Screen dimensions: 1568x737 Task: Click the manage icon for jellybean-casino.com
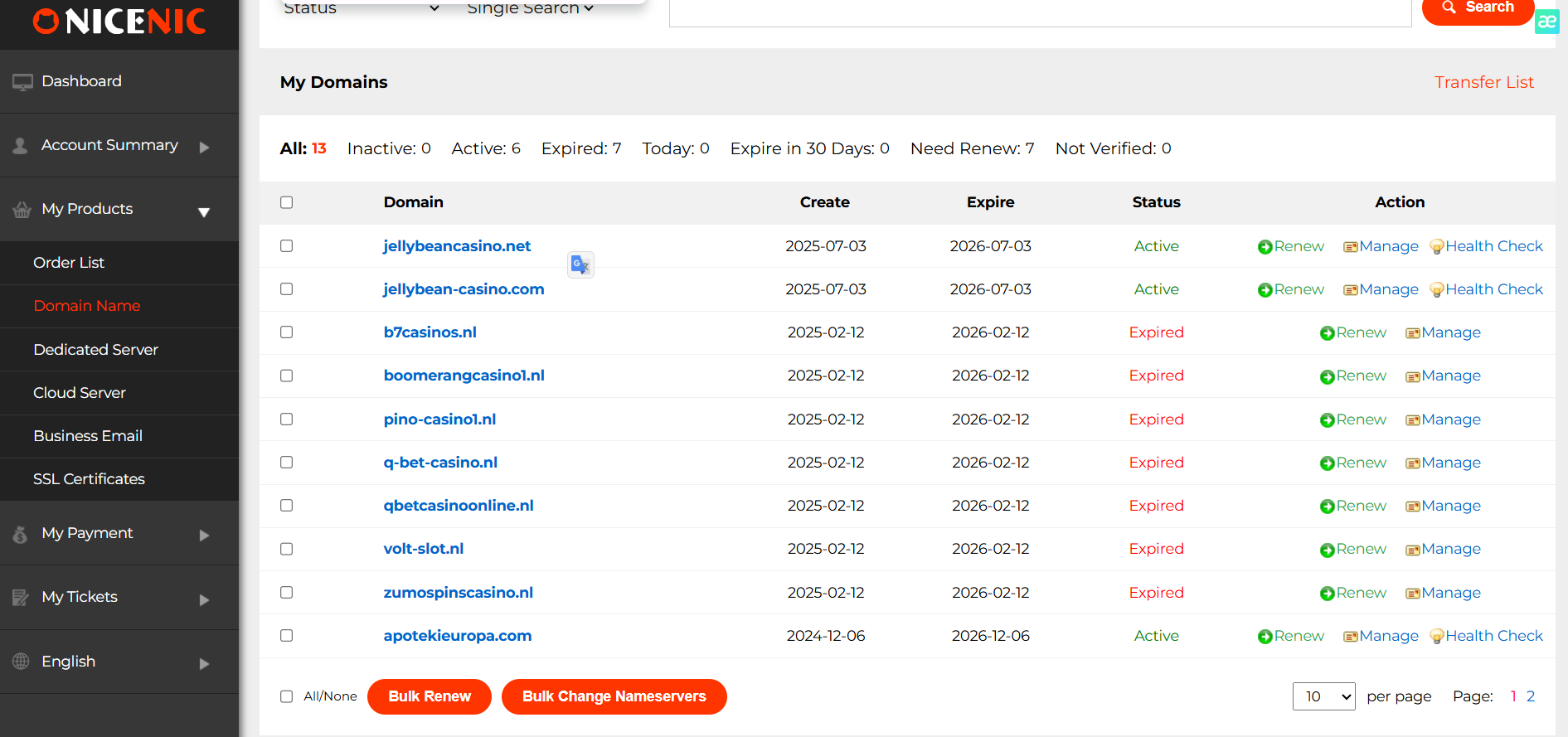point(1351,290)
